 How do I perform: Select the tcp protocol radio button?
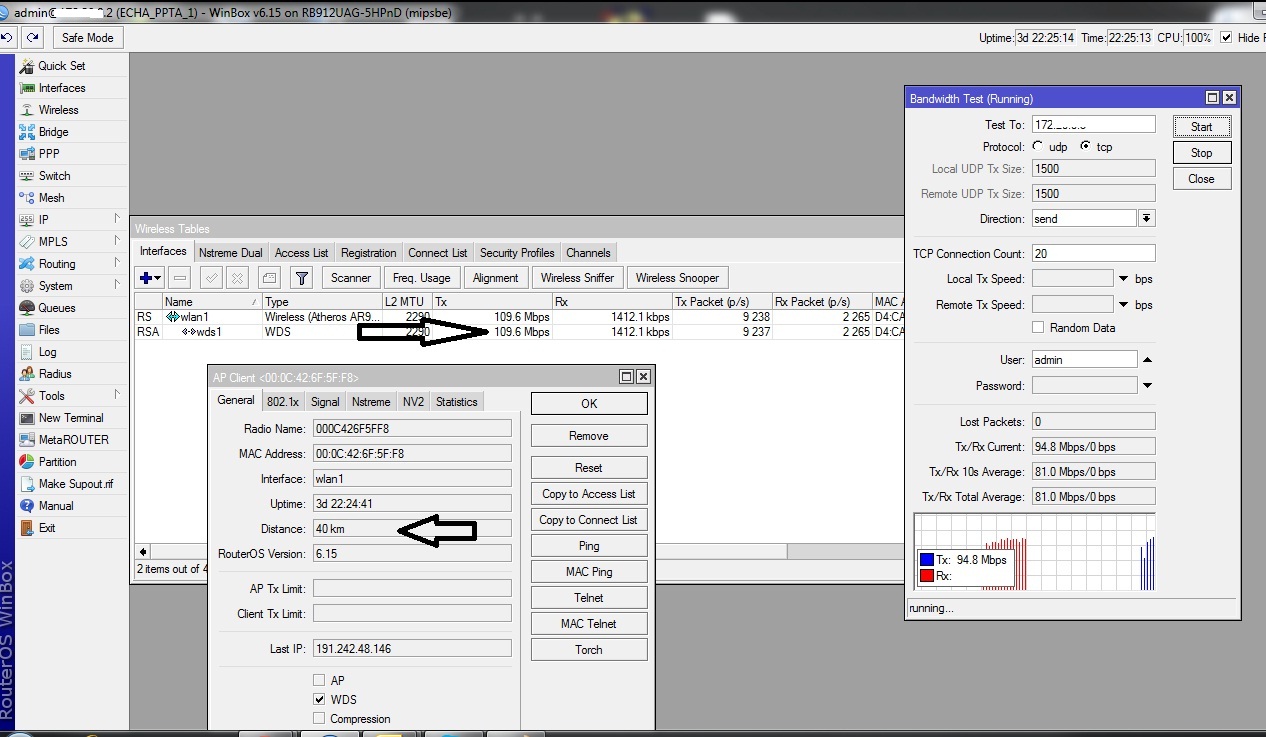click(x=1085, y=147)
